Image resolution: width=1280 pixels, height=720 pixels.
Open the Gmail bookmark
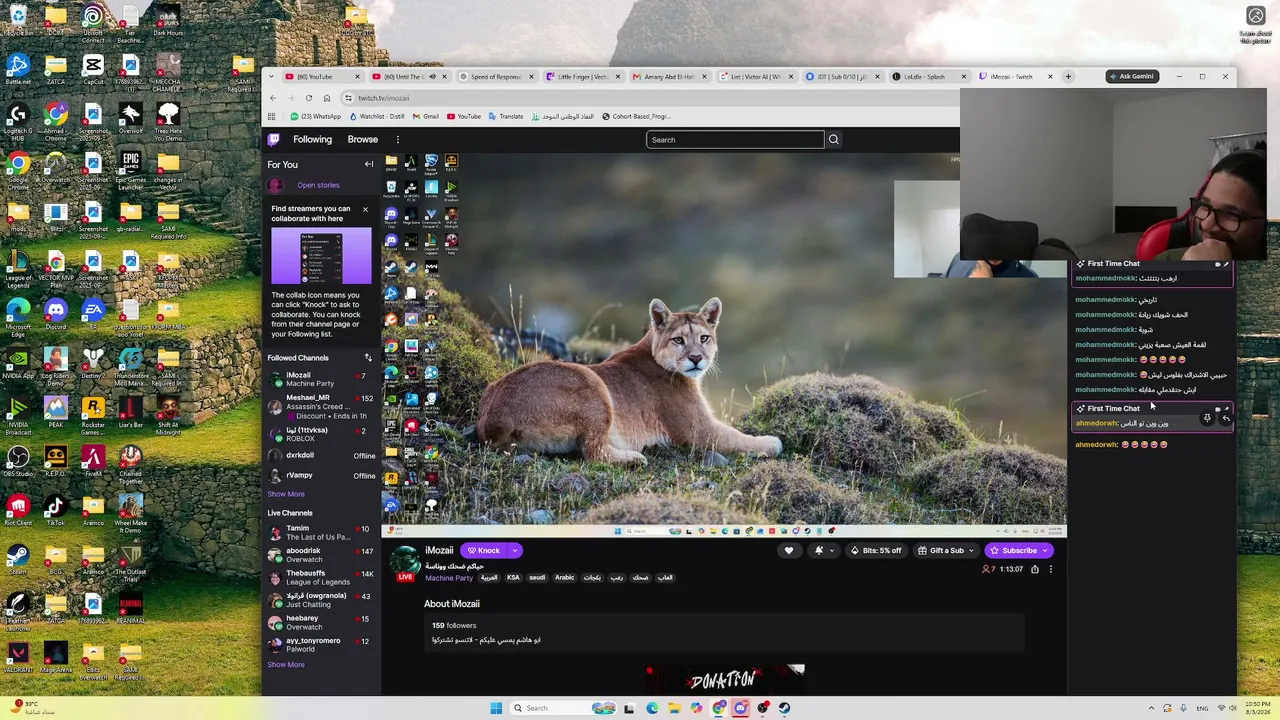pyautogui.click(x=426, y=117)
